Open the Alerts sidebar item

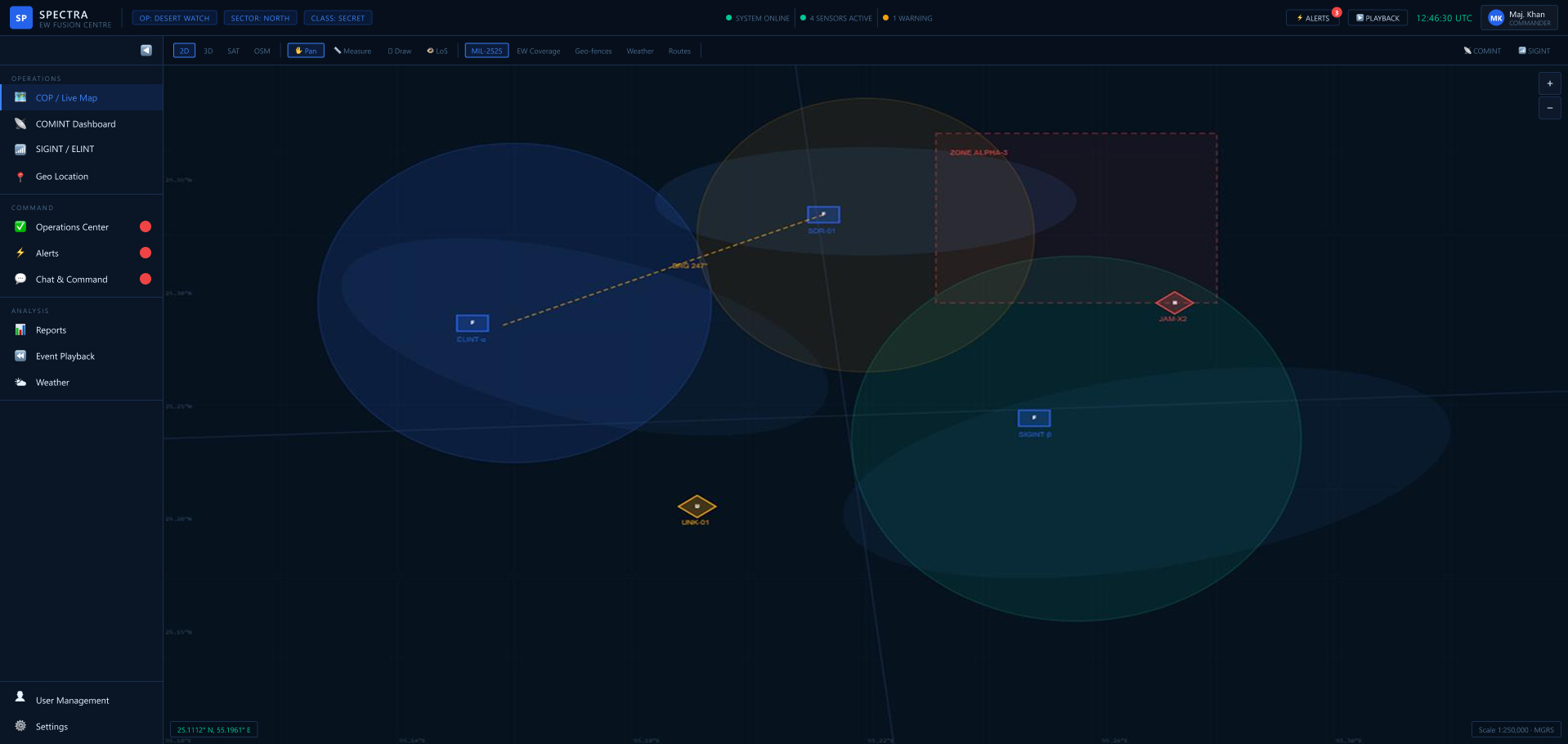82,253
